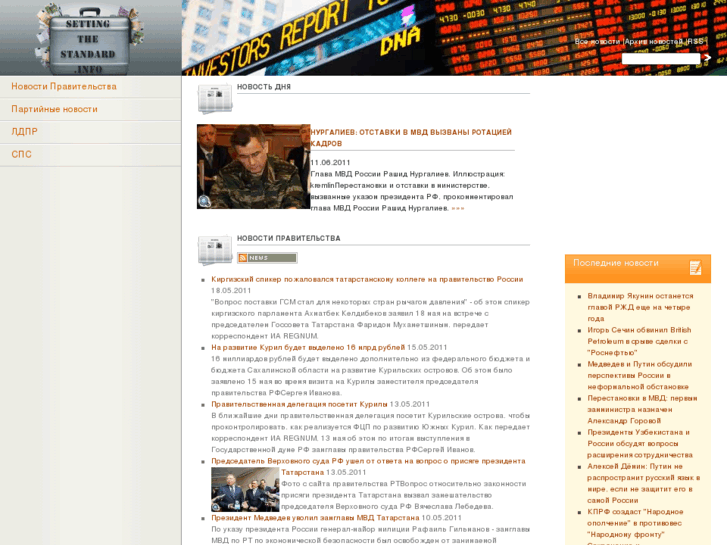The height and width of the screenshot is (545, 727).
Task: Open Медведев и Путин обсудили перспективы link
Action: pos(639,375)
